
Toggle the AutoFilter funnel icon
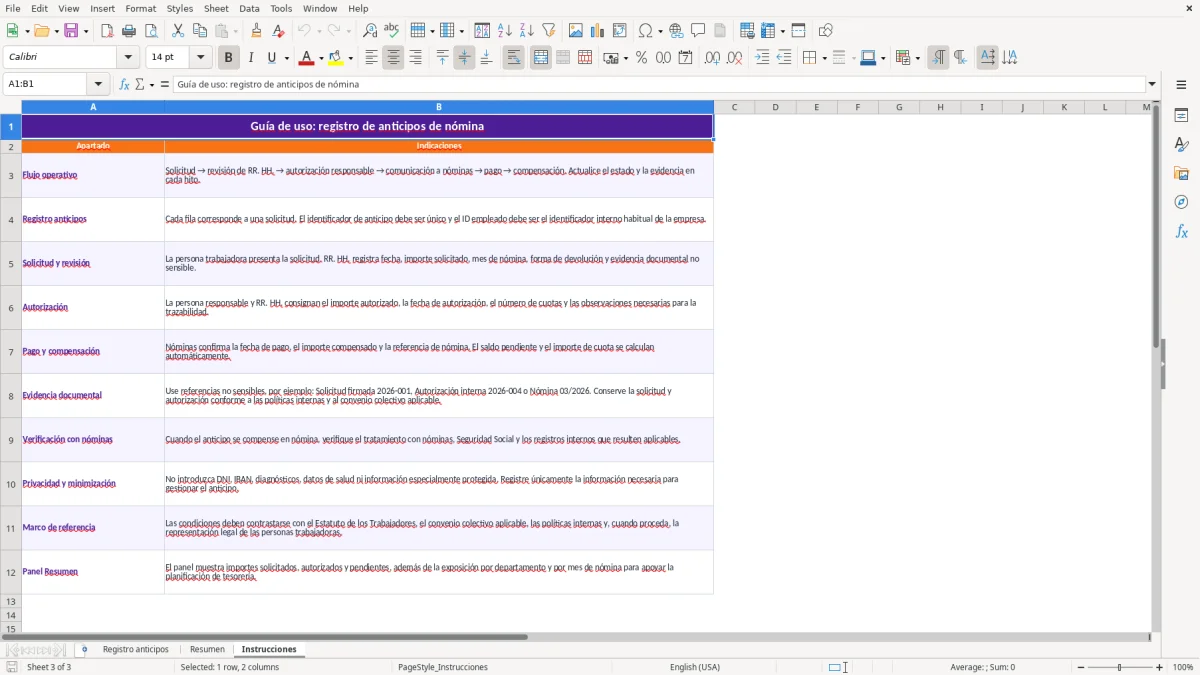tap(549, 31)
